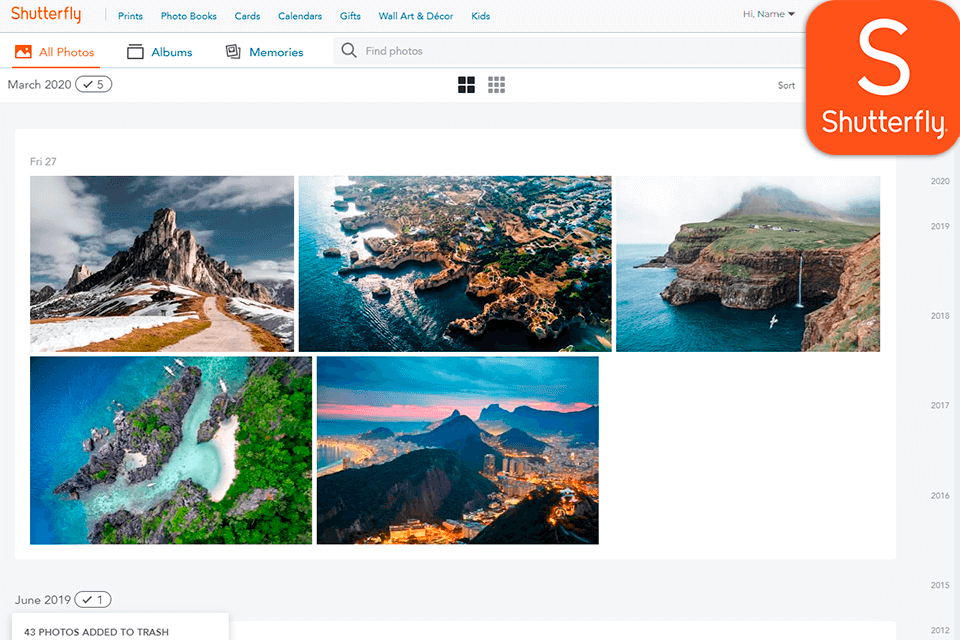
Task: Jump to 2012 on the timeline
Action: (940, 630)
